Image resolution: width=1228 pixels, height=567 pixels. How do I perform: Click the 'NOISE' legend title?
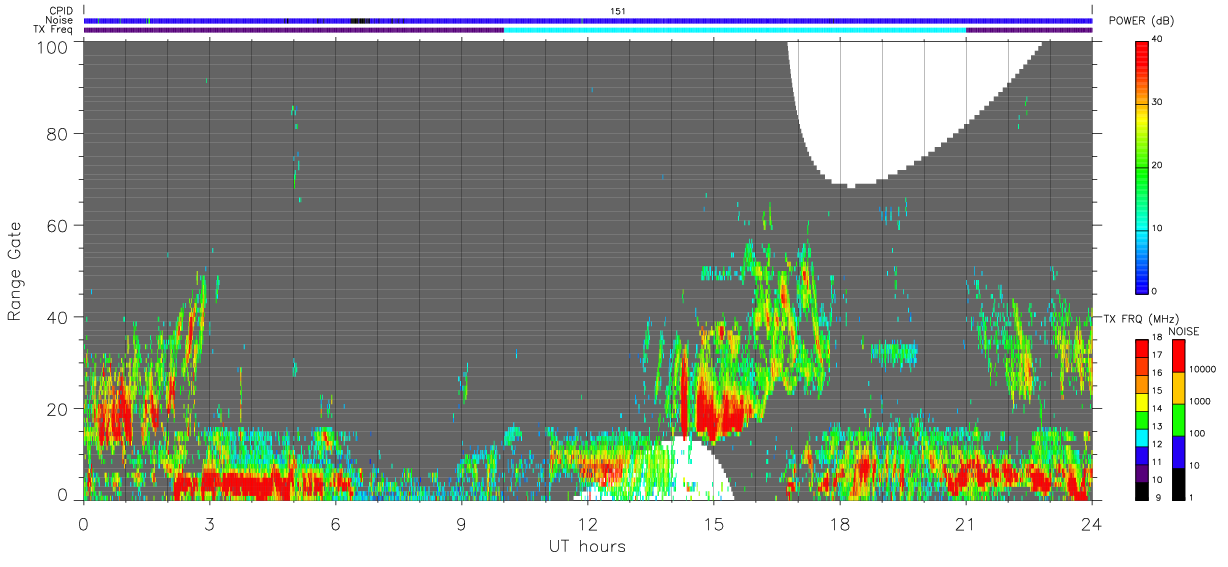(1182, 331)
